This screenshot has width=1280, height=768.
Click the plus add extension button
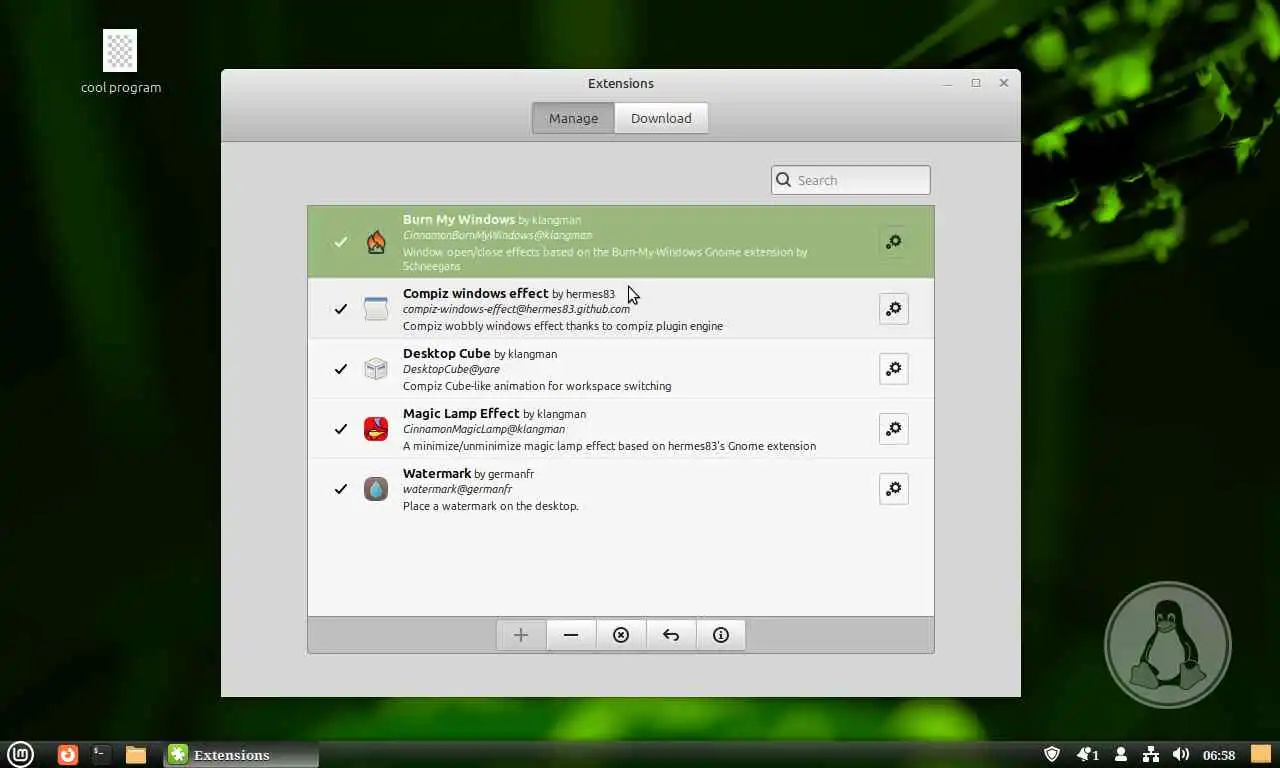(521, 635)
